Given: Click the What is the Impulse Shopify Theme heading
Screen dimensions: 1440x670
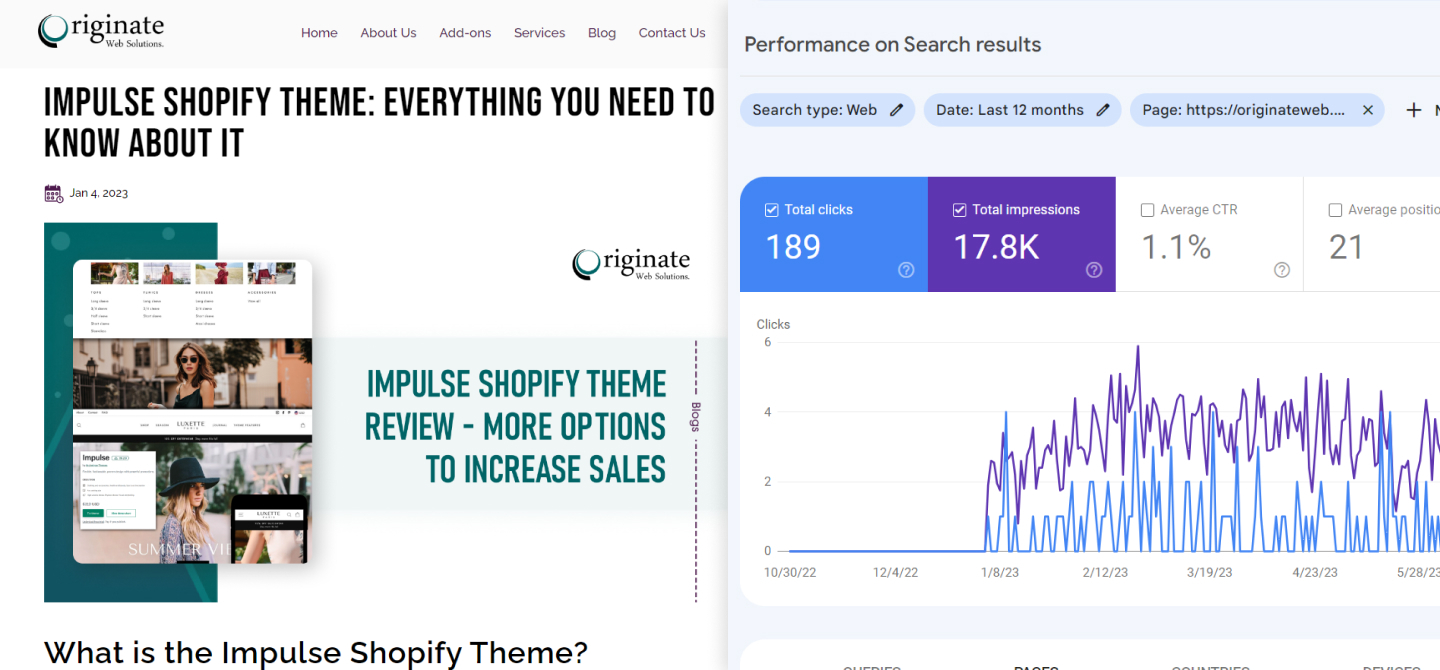Looking at the screenshot, I should (x=316, y=652).
